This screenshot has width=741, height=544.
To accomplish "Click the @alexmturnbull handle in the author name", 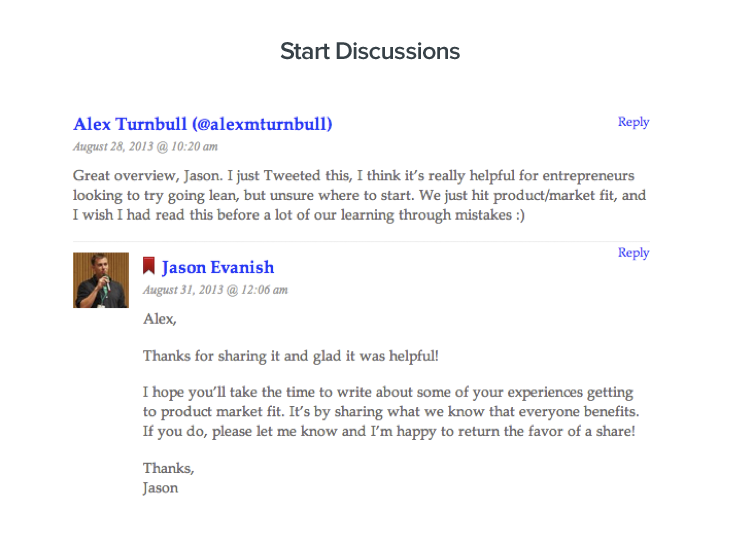I will click(x=262, y=124).
